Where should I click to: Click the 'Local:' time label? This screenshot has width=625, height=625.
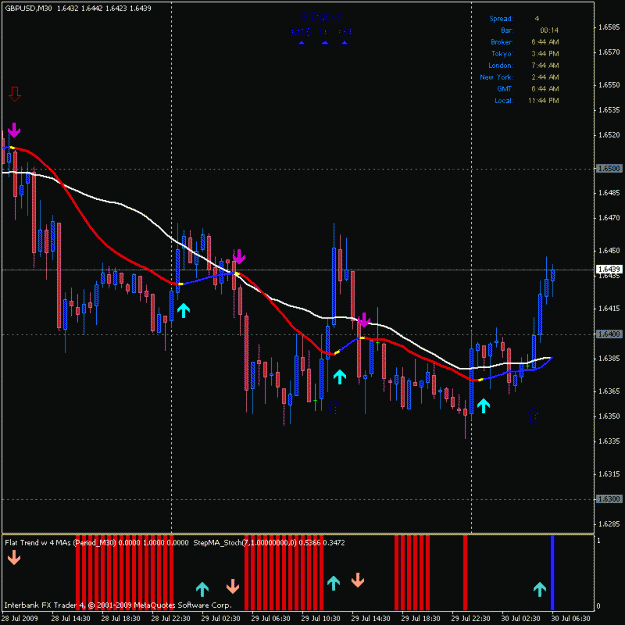tap(503, 100)
